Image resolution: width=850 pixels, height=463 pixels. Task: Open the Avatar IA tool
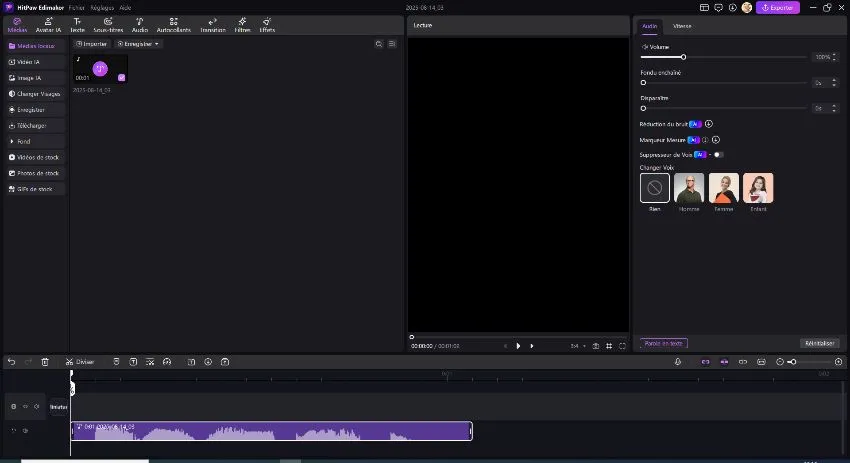click(48, 25)
